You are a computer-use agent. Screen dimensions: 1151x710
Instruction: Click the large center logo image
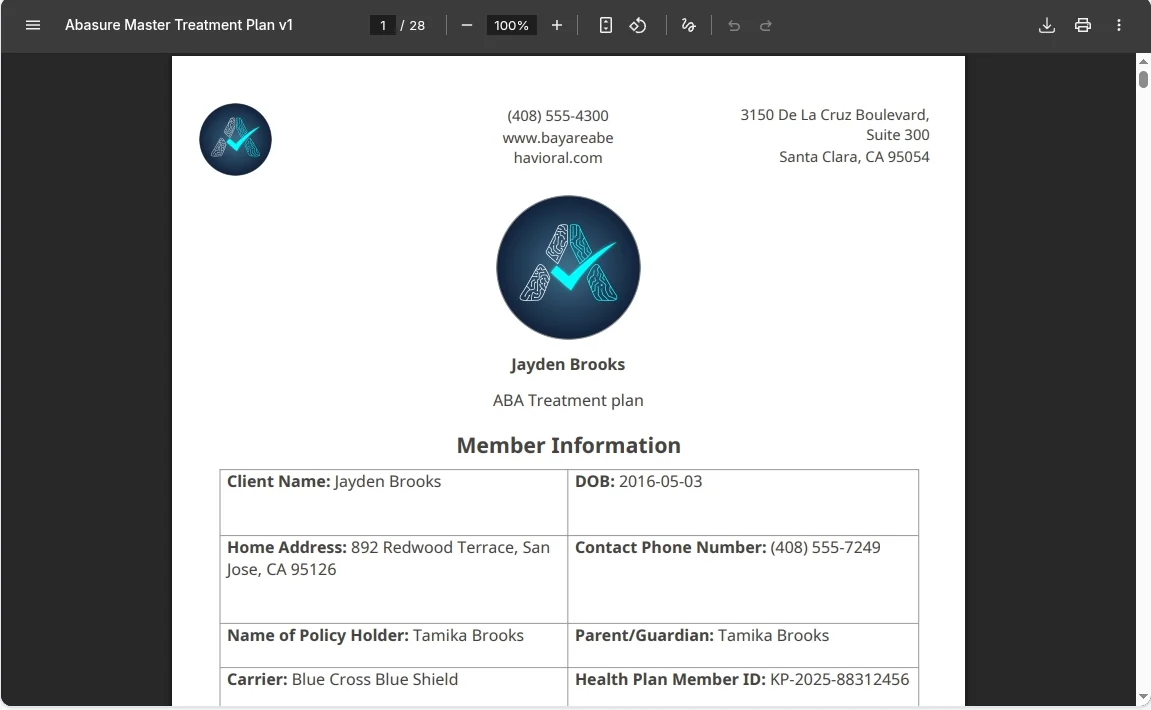coord(568,267)
